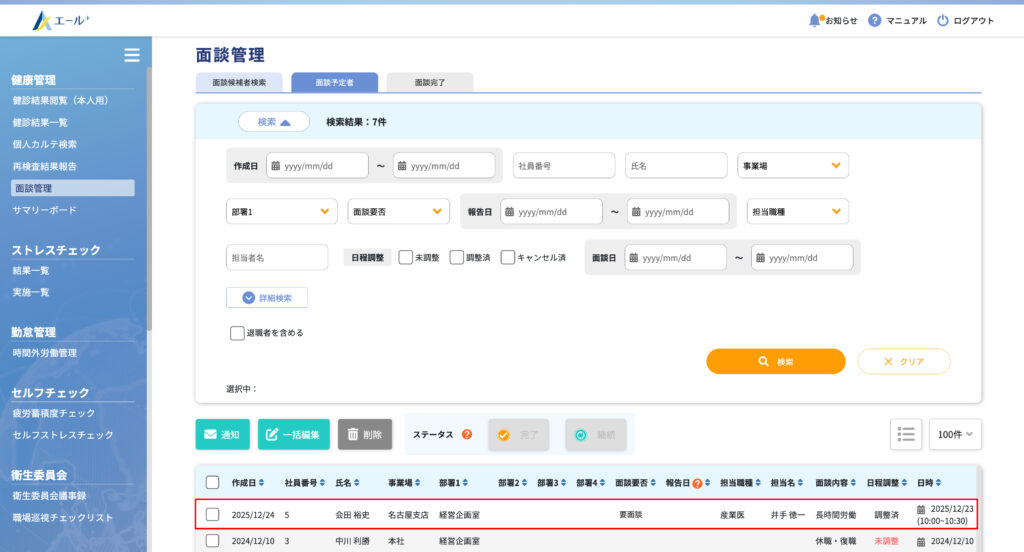Collapse sidebar with hamburger menu icon
Image resolution: width=1024 pixels, height=552 pixels.
pyautogui.click(x=131, y=55)
